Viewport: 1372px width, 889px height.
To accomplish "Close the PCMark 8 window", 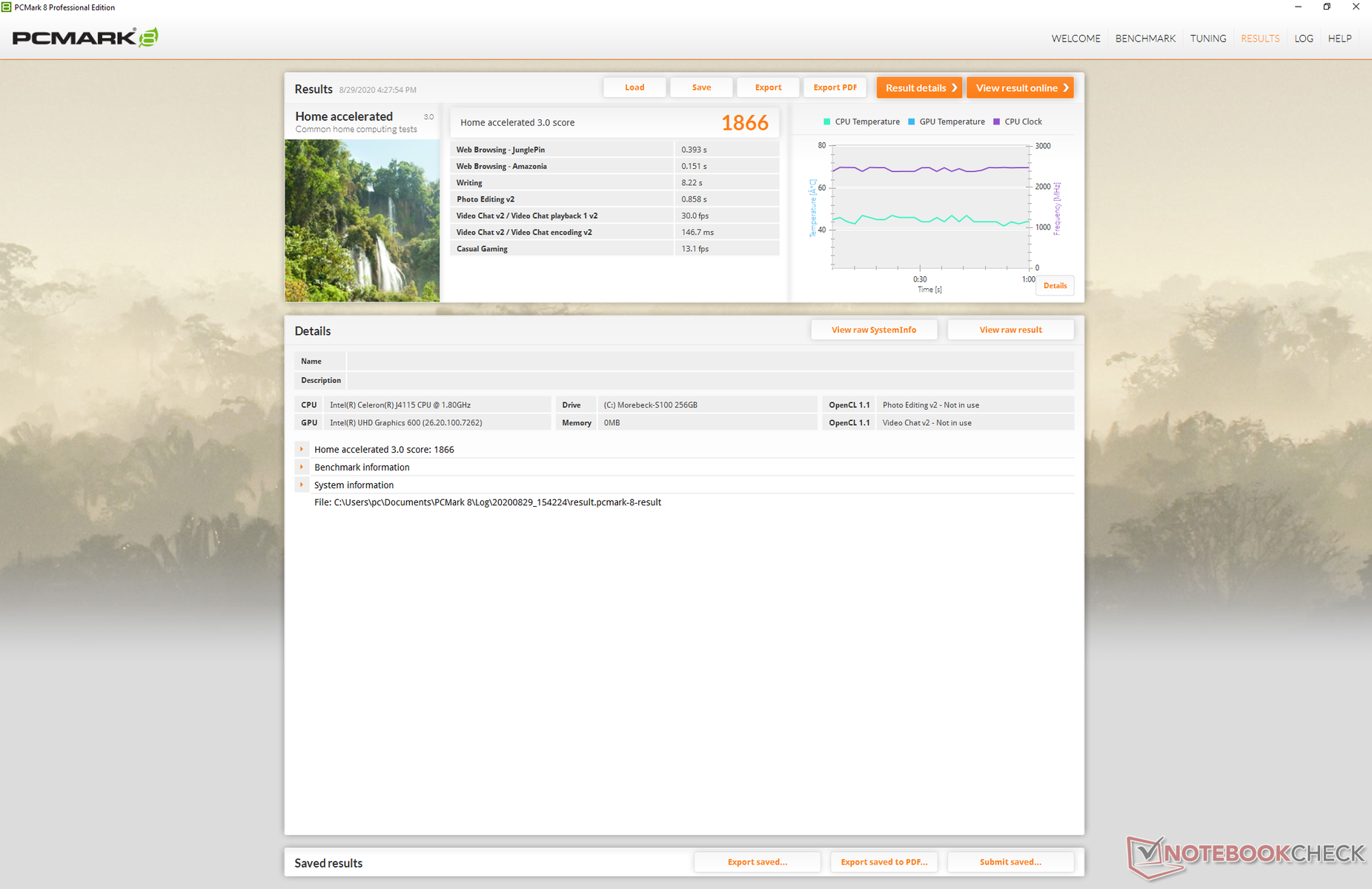I will pos(1356,7).
